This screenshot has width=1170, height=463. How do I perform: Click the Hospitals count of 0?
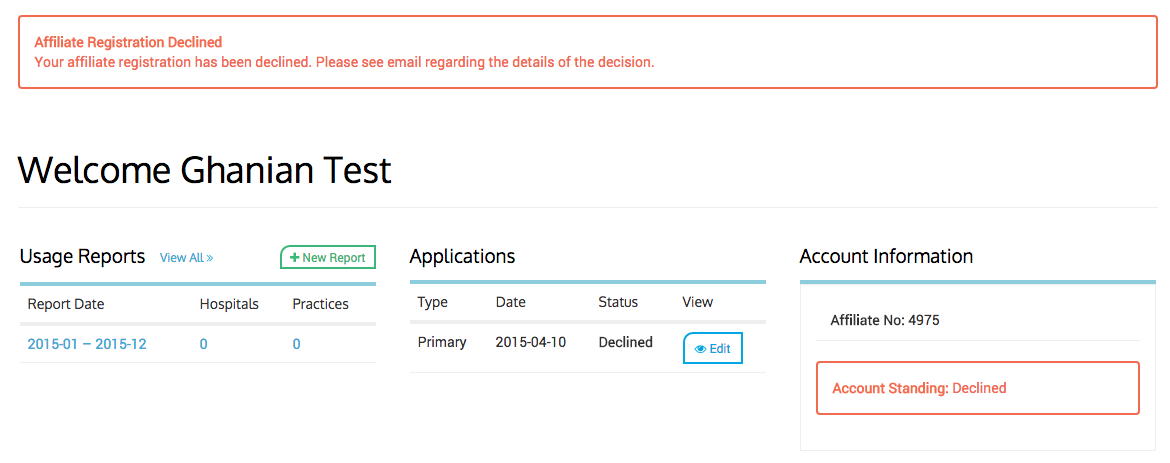pos(203,344)
